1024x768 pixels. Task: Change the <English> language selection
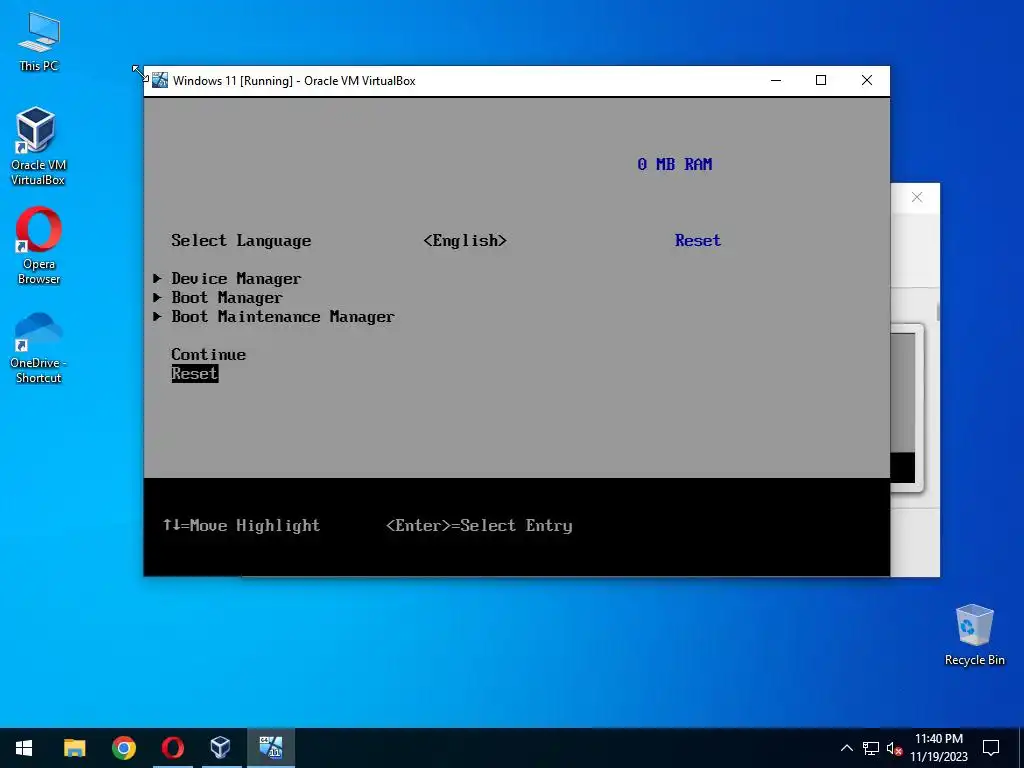click(465, 241)
